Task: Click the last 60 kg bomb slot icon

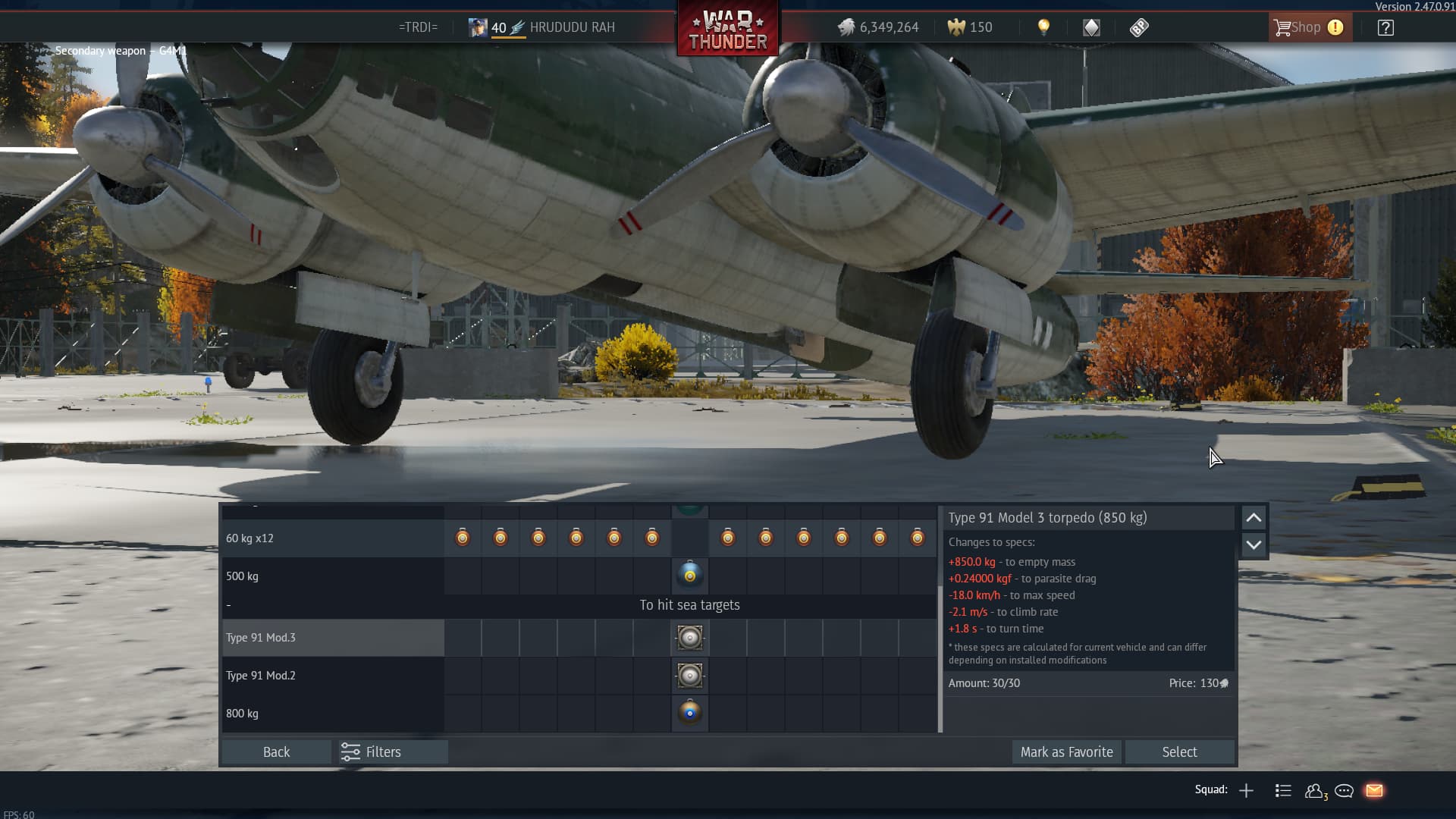Action: 918,538
